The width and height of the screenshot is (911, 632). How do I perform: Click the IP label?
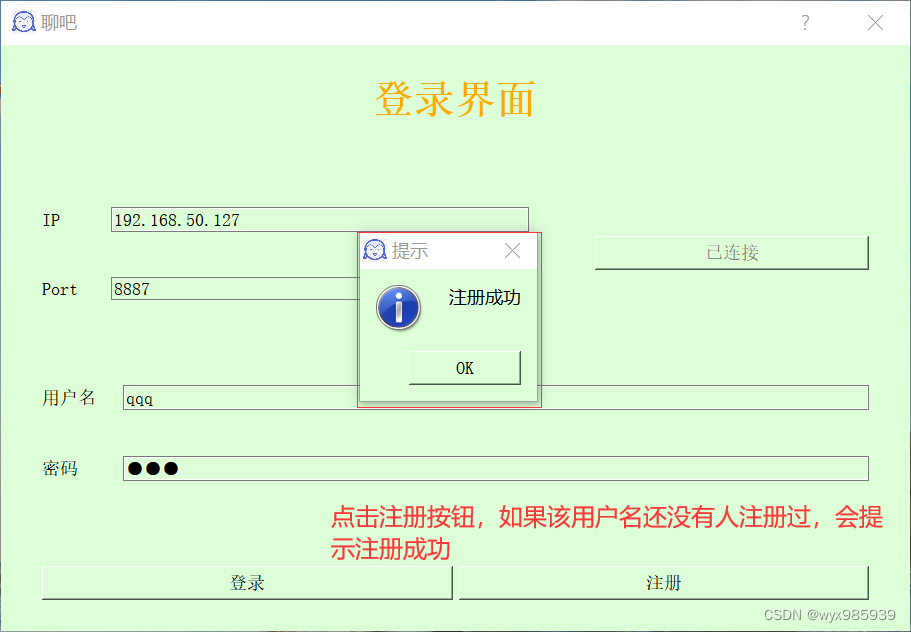pos(51,220)
